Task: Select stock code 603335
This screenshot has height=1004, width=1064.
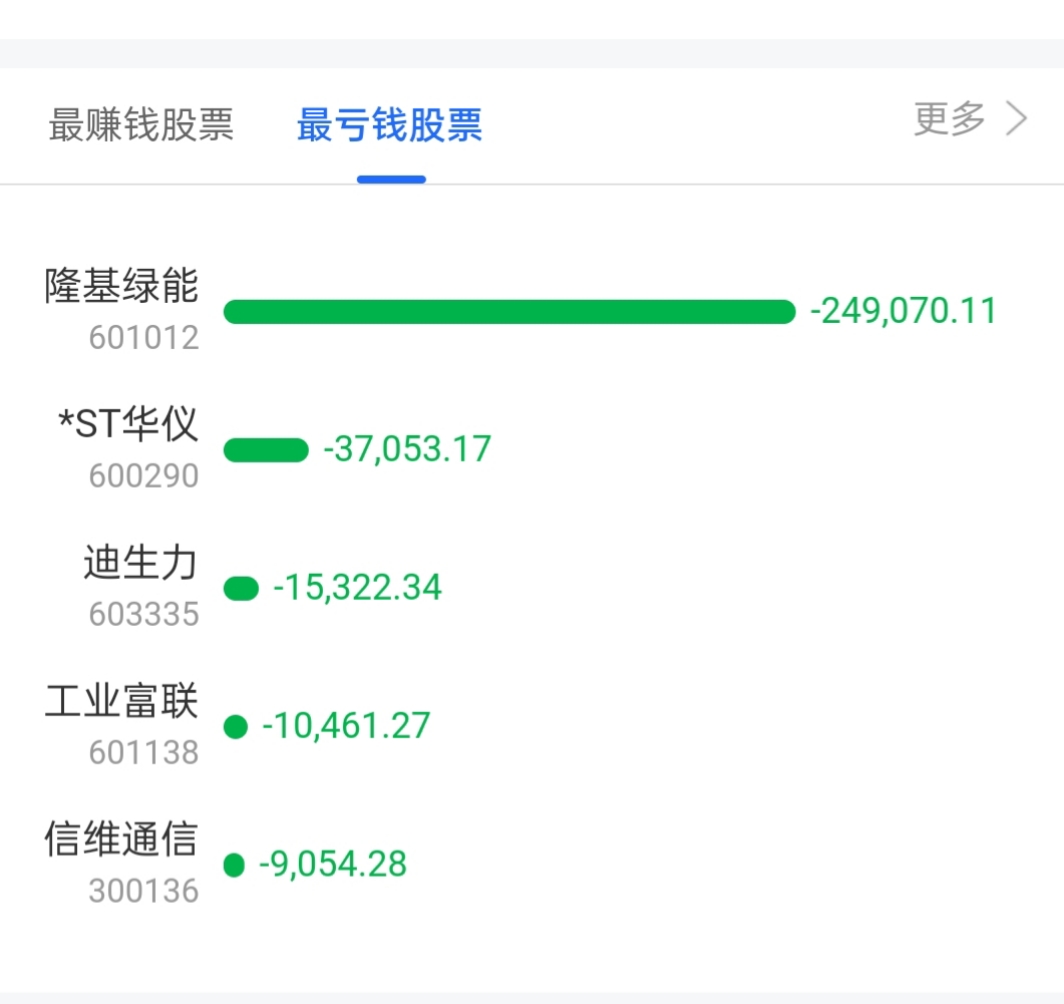Action: (144, 615)
